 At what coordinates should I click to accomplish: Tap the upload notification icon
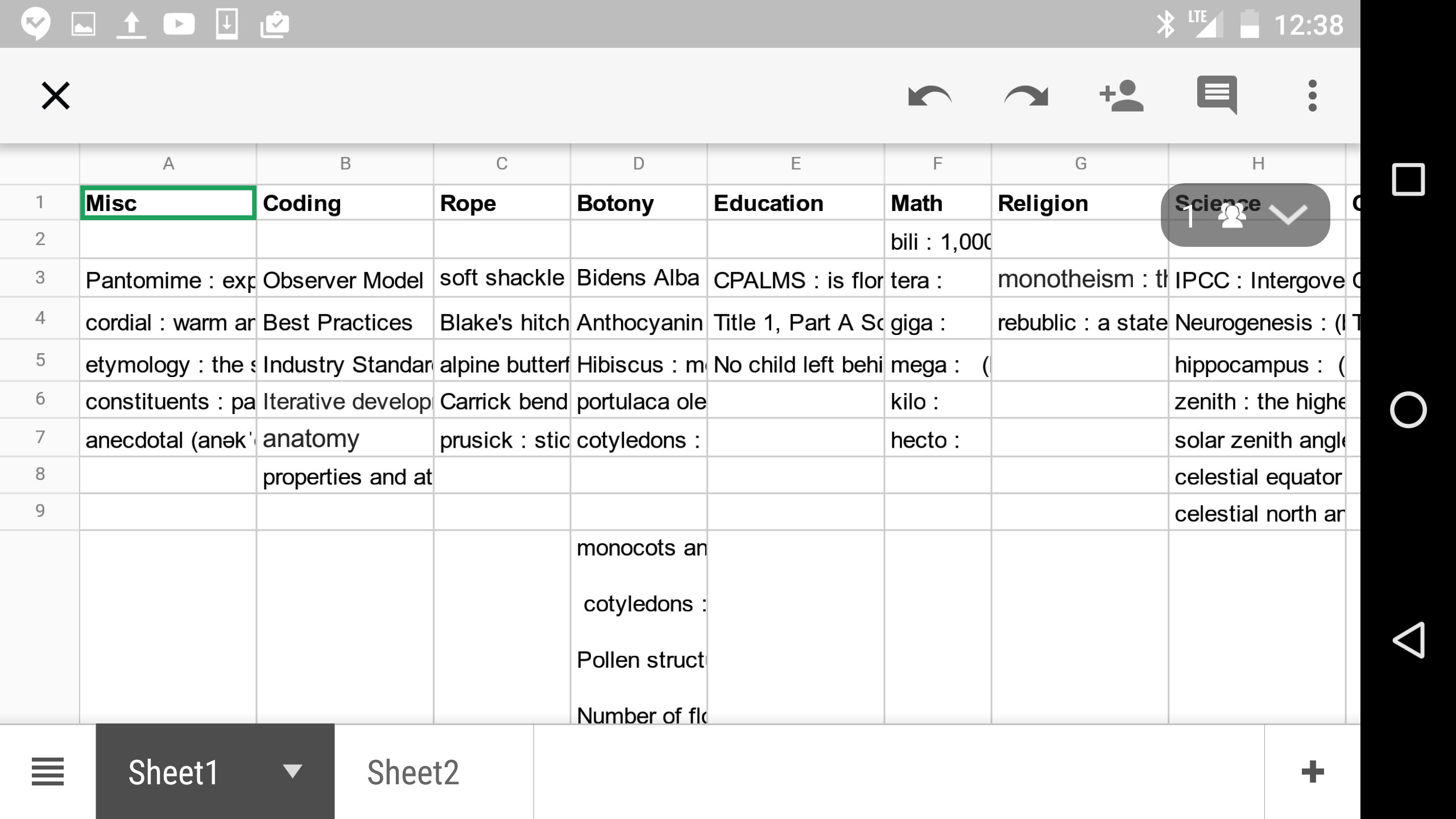131,24
